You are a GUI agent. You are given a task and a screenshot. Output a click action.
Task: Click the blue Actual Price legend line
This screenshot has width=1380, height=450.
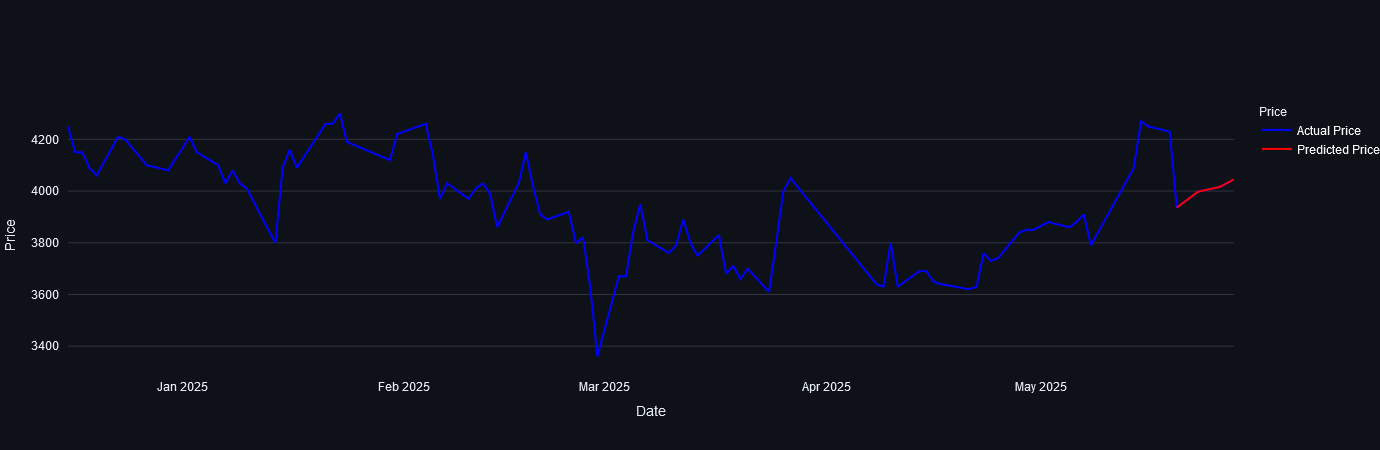click(1277, 131)
